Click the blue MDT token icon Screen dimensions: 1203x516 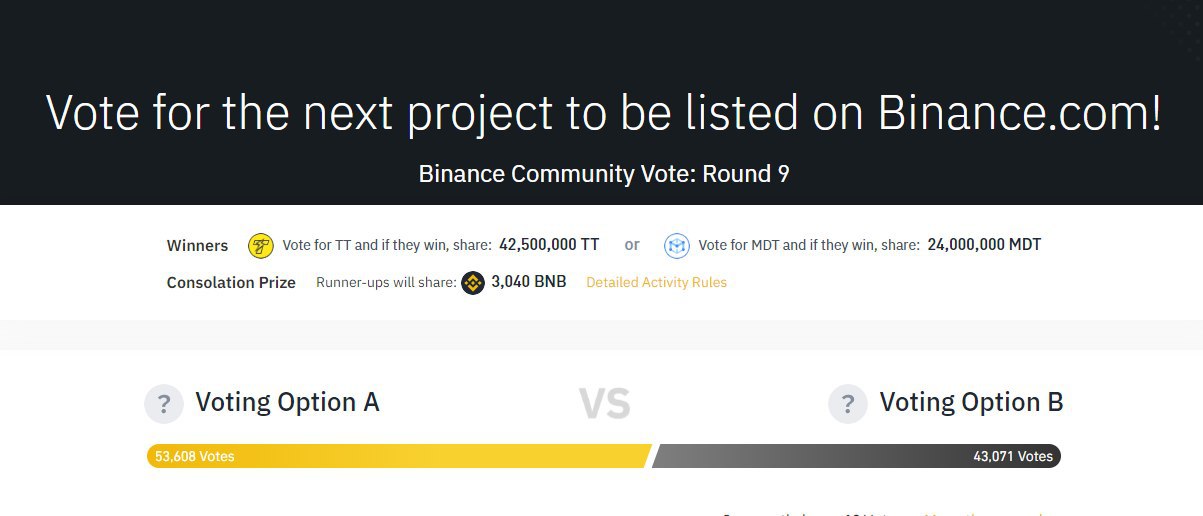[x=677, y=245]
